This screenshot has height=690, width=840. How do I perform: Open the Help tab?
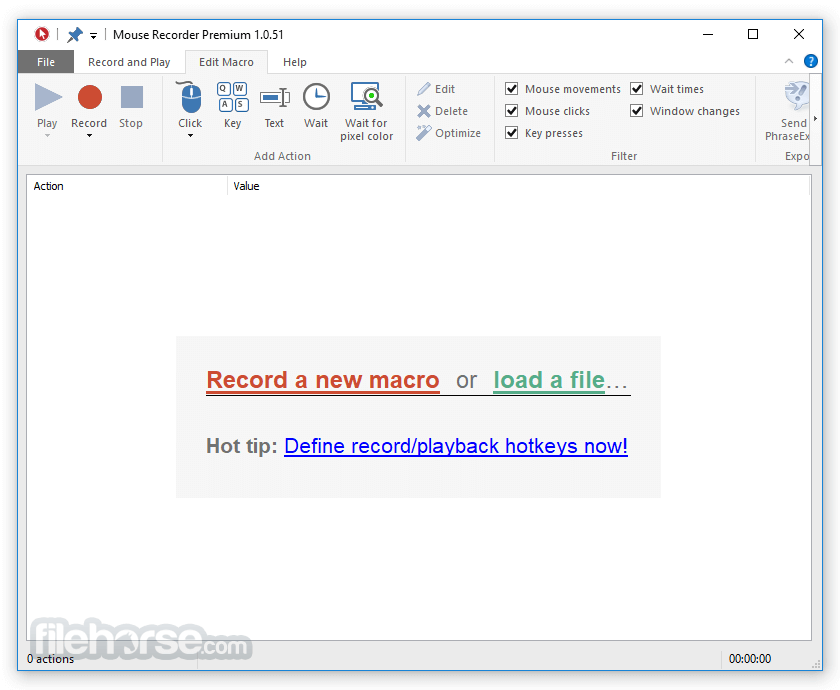tap(295, 62)
